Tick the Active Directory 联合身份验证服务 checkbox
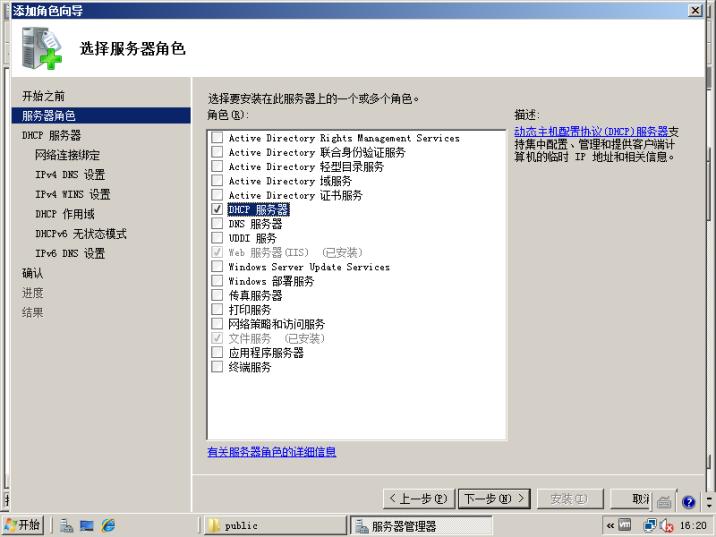Screen dimensions: 716x537 click(217, 152)
